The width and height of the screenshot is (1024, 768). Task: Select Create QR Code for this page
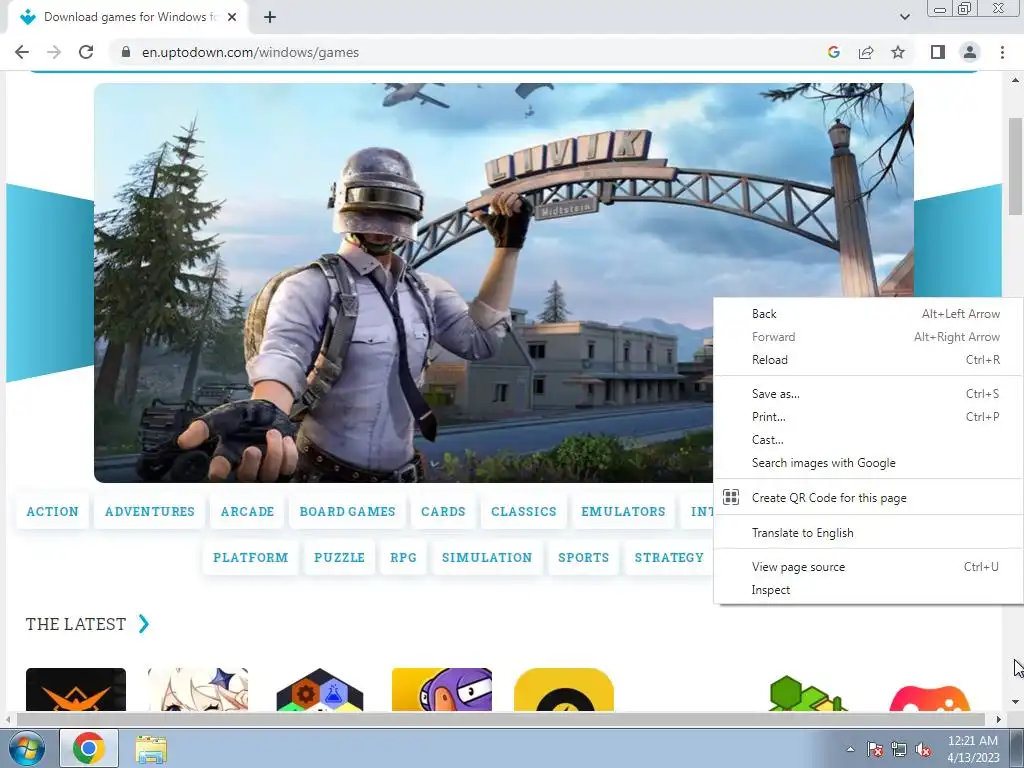coord(869,498)
